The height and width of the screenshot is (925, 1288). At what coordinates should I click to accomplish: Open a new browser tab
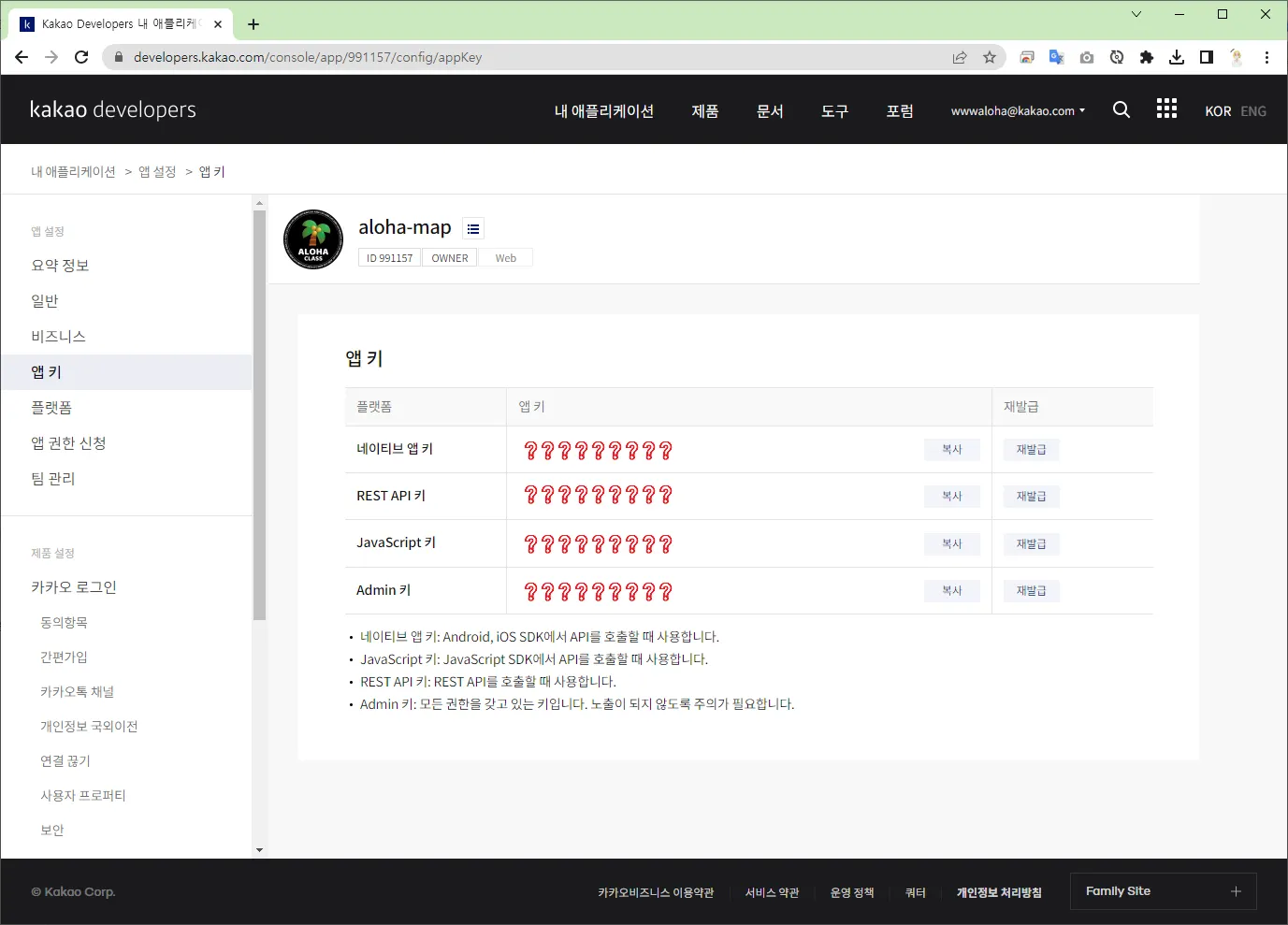pyautogui.click(x=253, y=24)
